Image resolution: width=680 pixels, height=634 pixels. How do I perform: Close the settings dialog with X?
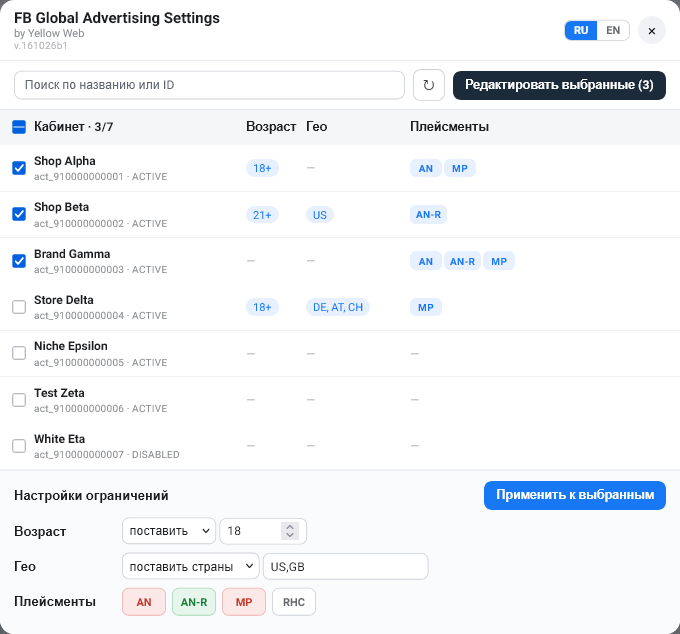(x=651, y=30)
